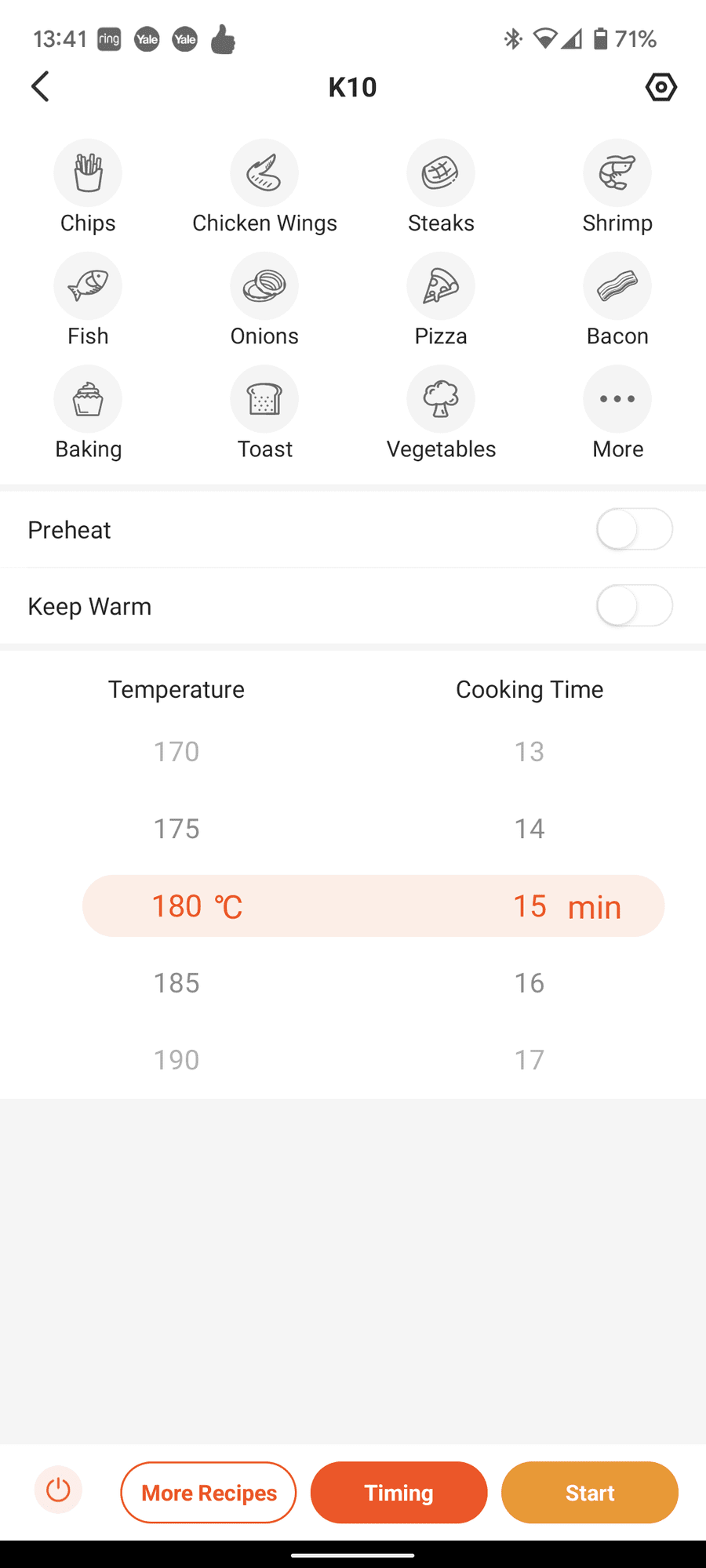Select the Toast preset
Image resolution: width=706 pixels, height=1568 pixels.
coord(264,399)
